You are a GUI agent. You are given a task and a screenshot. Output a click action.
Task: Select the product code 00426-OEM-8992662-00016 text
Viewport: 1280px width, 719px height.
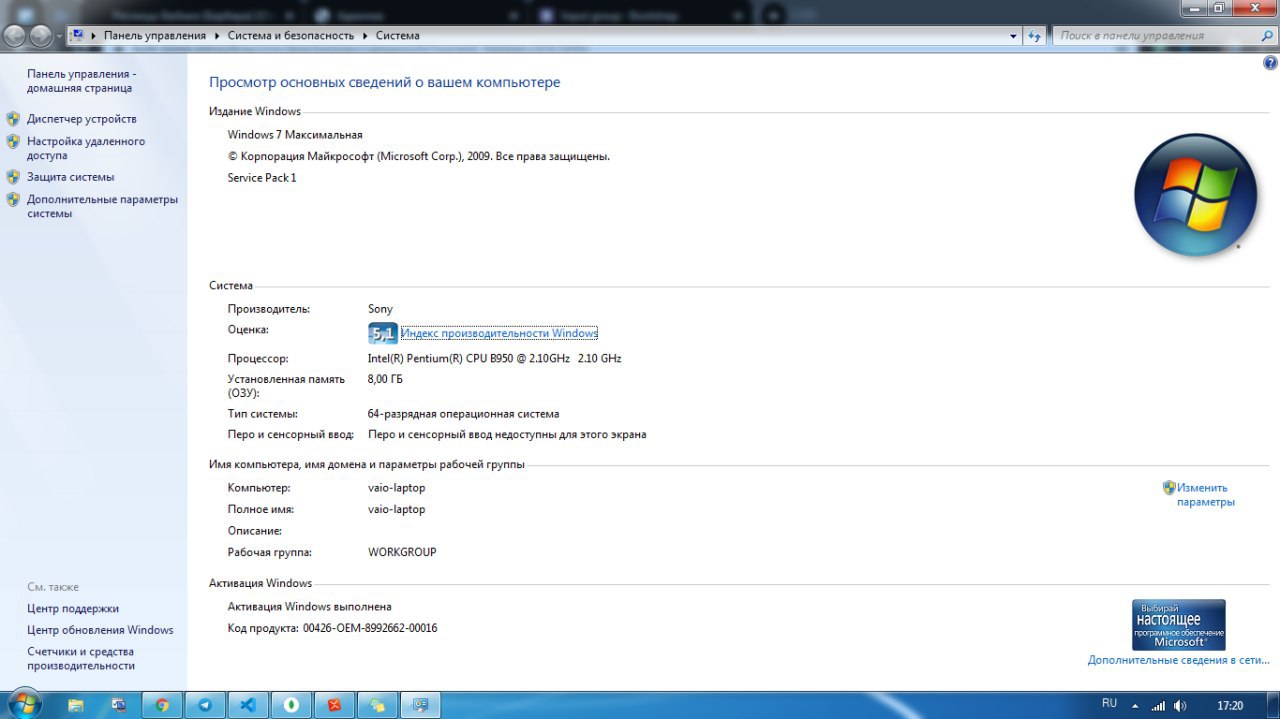(370, 628)
